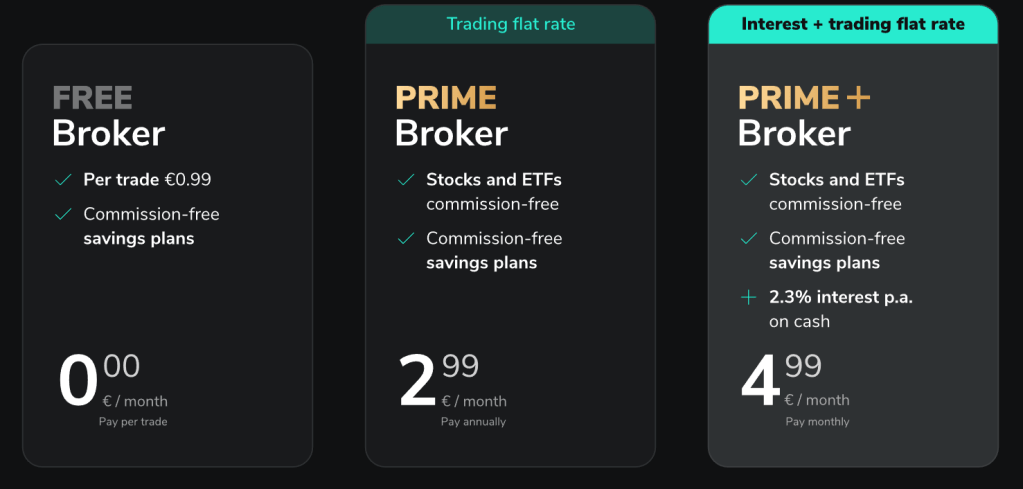Choose the FREE Broker plan heading
Viewport: 1023px width, 489px height.
tap(108, 116)
